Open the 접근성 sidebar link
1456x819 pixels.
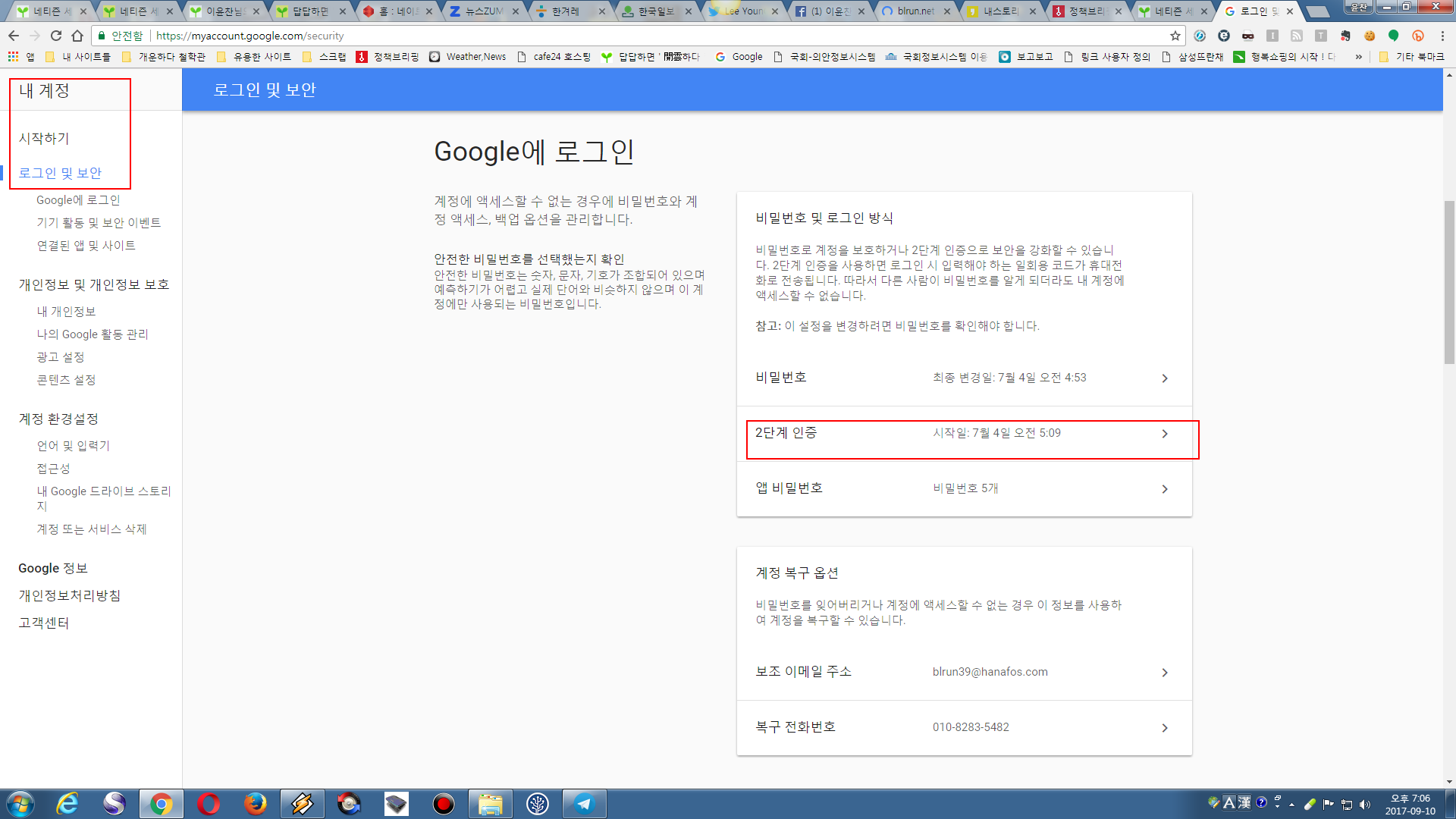[x=53, y=469]
